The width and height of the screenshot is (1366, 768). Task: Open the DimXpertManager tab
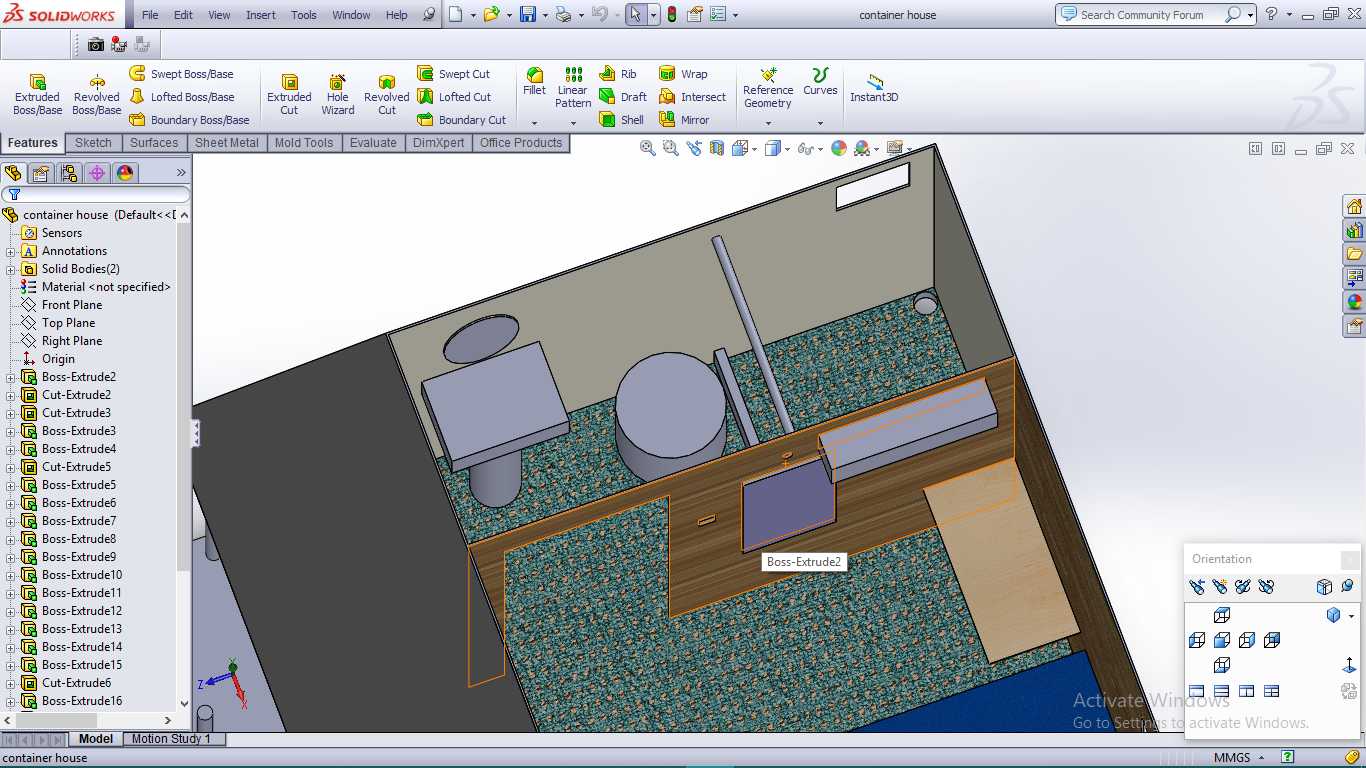coord(97,173)
